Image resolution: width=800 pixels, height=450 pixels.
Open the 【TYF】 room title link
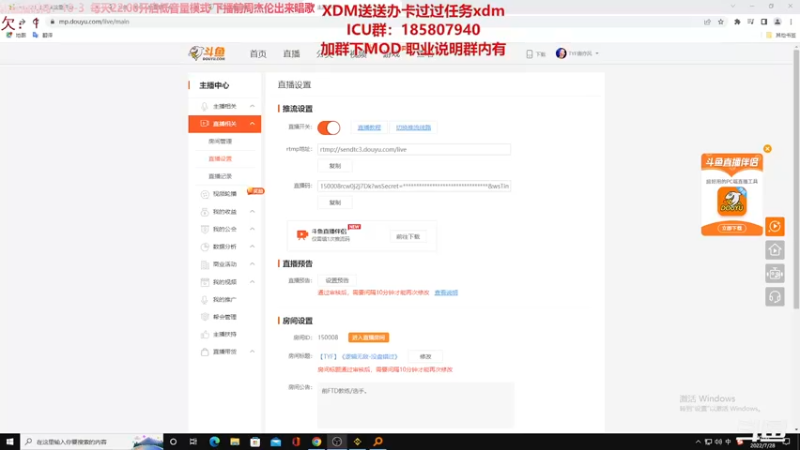coord(358,357)
